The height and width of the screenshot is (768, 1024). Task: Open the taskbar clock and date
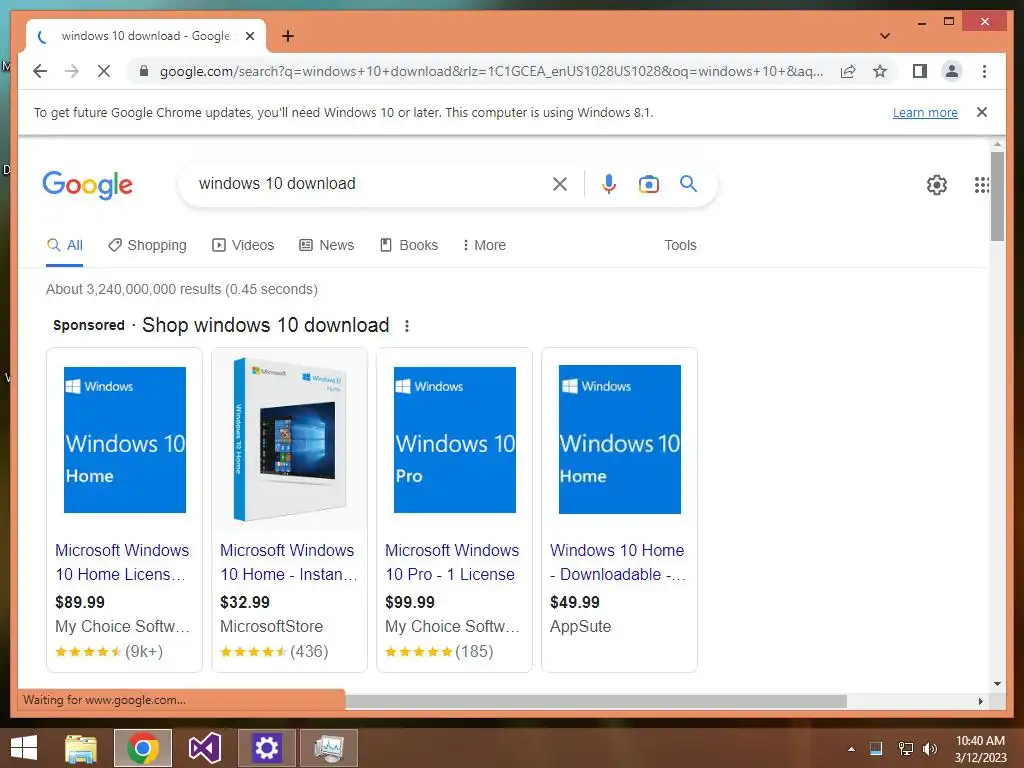(980, 749)
